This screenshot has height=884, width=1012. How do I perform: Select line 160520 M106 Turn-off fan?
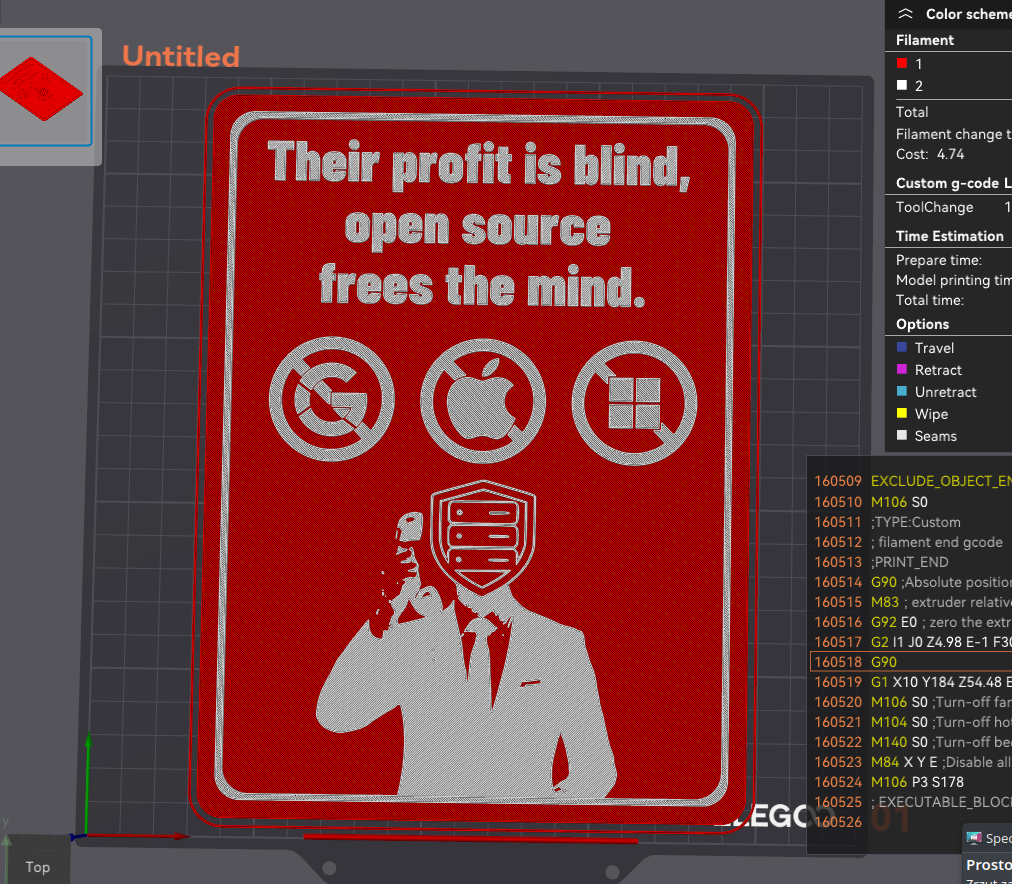911,702
